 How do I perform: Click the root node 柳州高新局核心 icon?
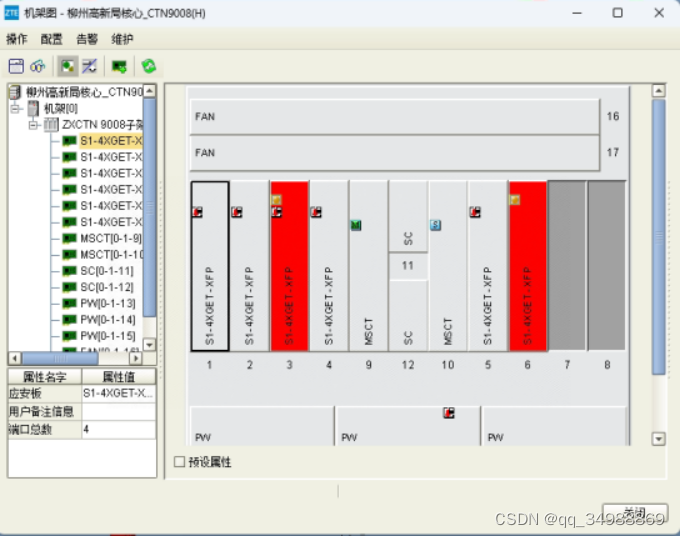(15, 92)
